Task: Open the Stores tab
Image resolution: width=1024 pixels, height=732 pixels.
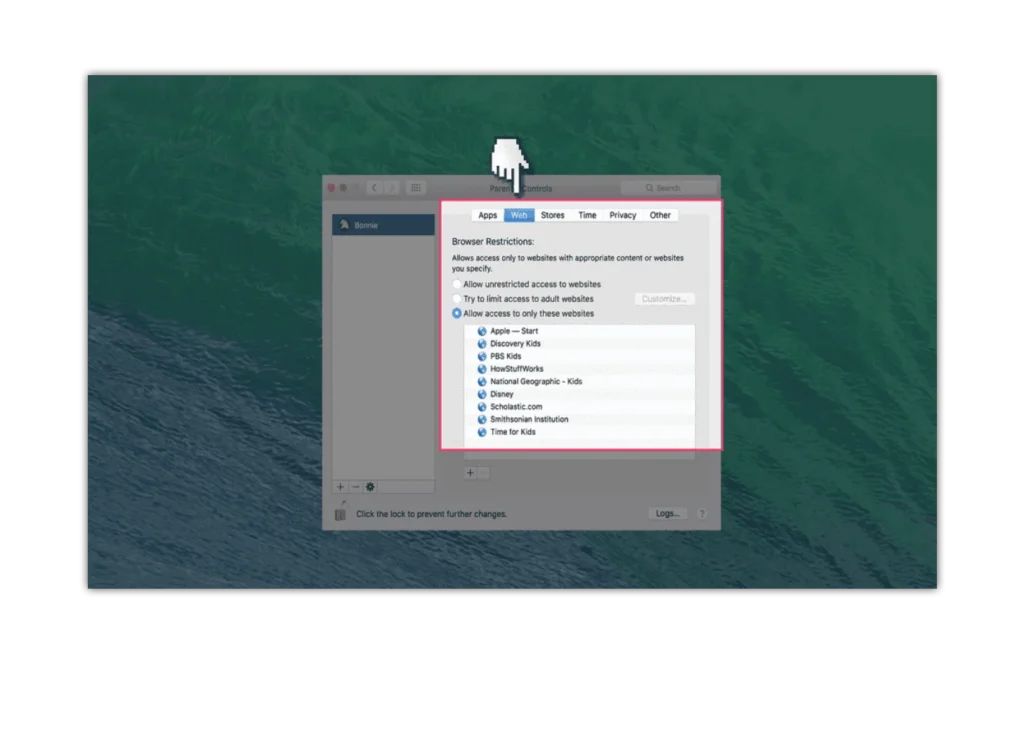Action: pyautogui.click(x=552, y=215)
